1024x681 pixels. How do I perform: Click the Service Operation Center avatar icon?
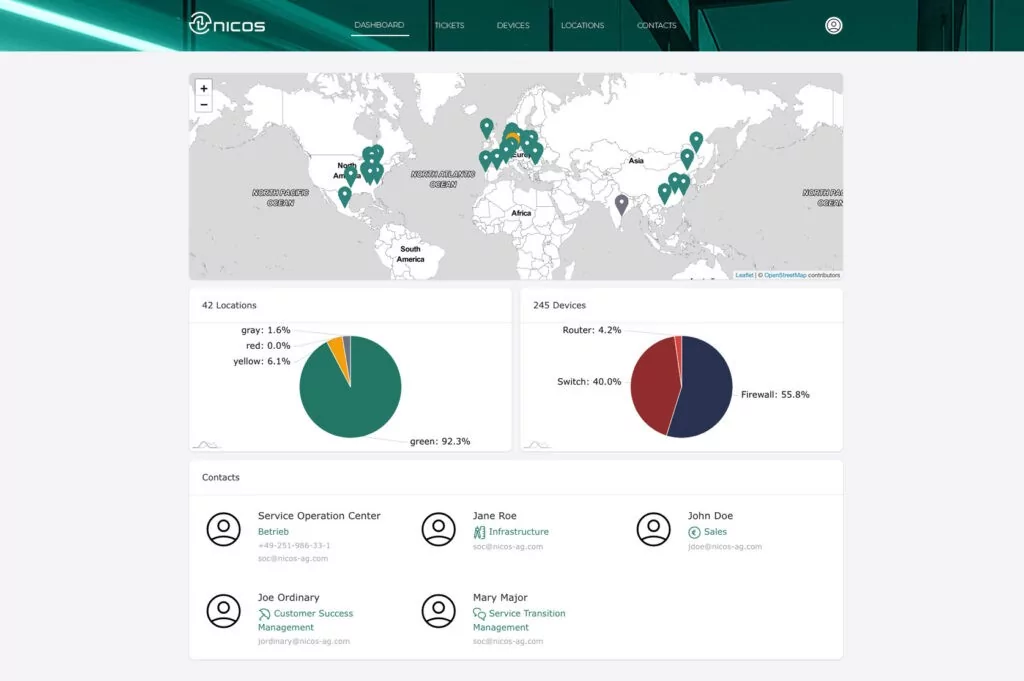coord(223,529)
